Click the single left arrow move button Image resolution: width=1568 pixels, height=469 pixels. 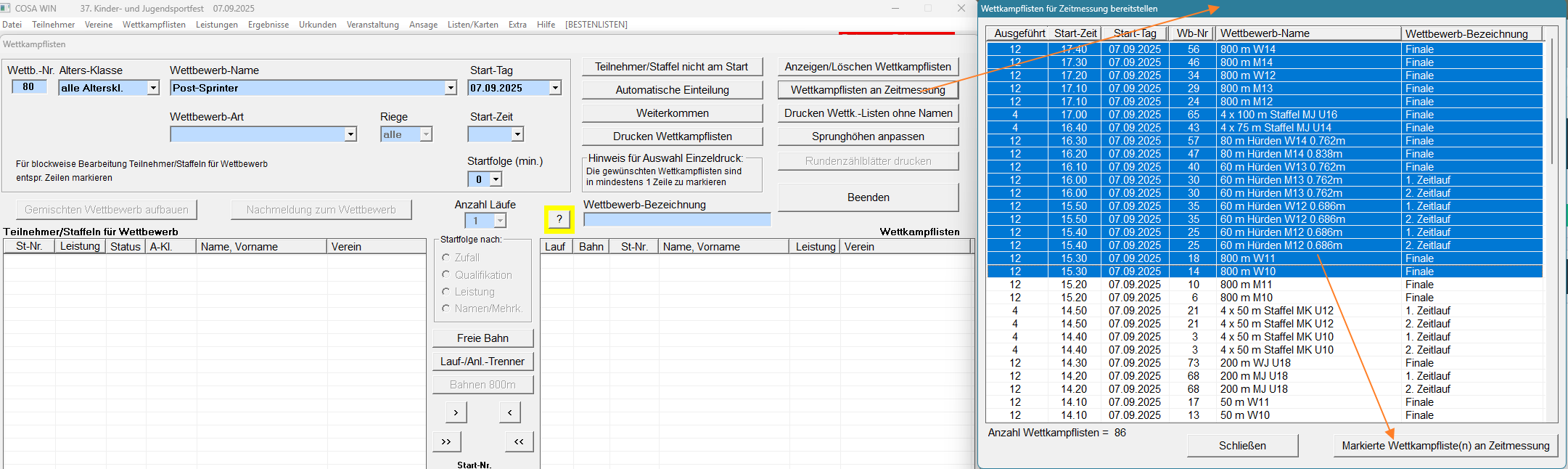point(509,412)
